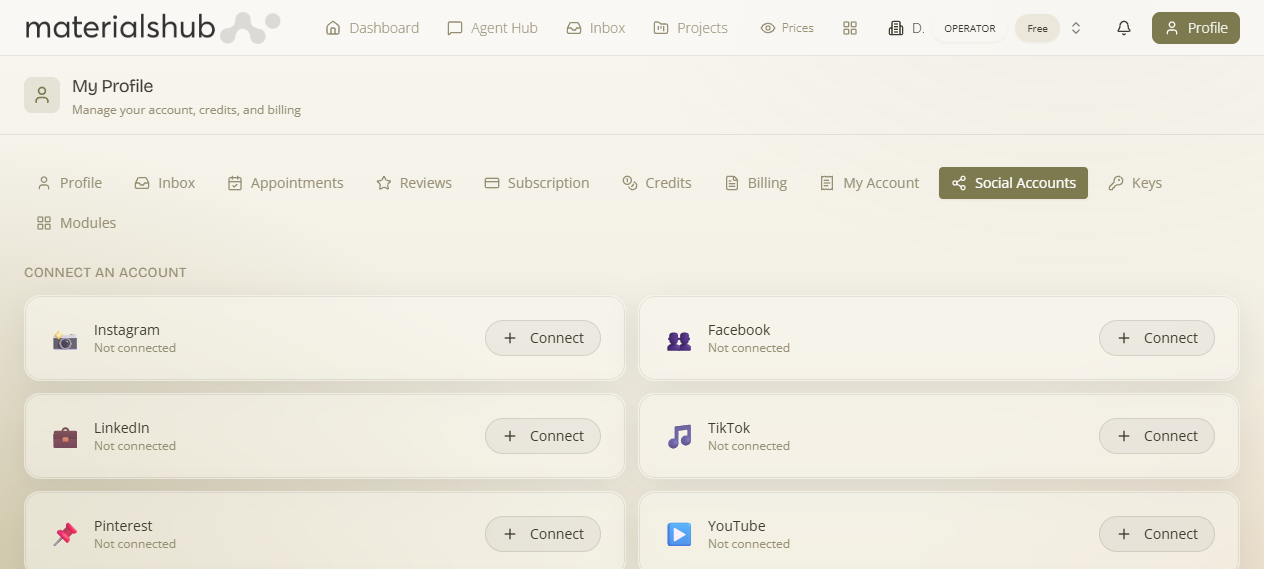Connect the Pinterest account
Screen dimensions: 1264x569
click(x=543, y=534)
